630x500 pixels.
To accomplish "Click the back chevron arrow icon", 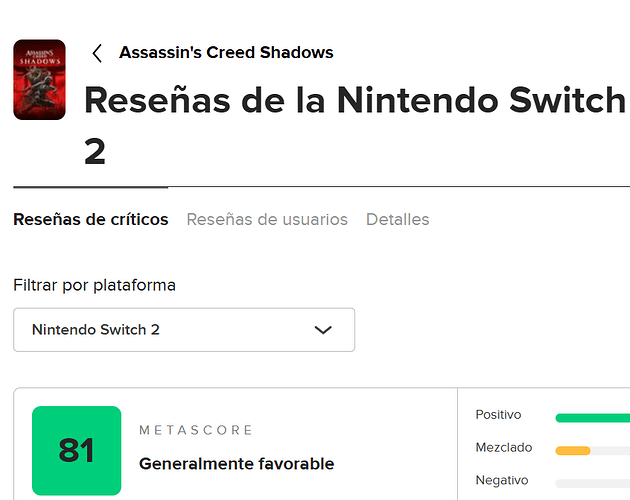I will (97, 53).
